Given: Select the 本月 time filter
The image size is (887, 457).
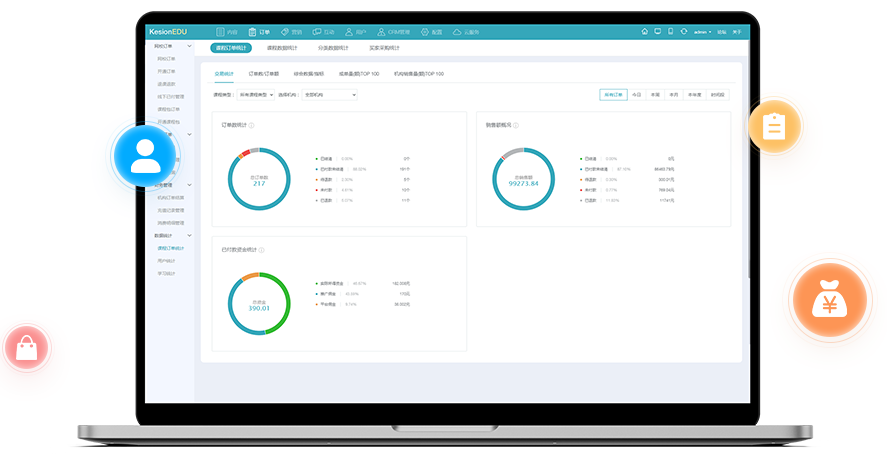Looking at the screenshot, I should click(674, 95).
